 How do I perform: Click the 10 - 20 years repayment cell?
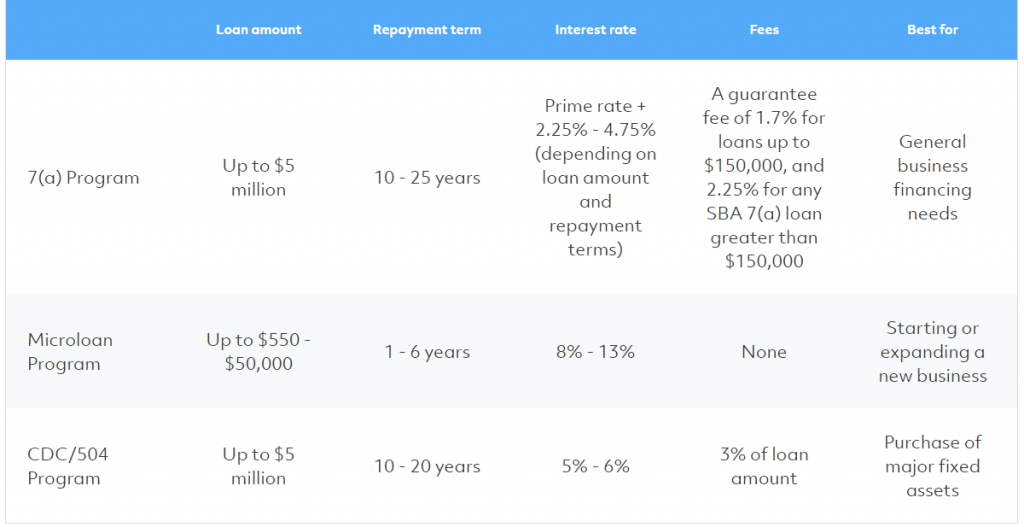pos(427,466)
